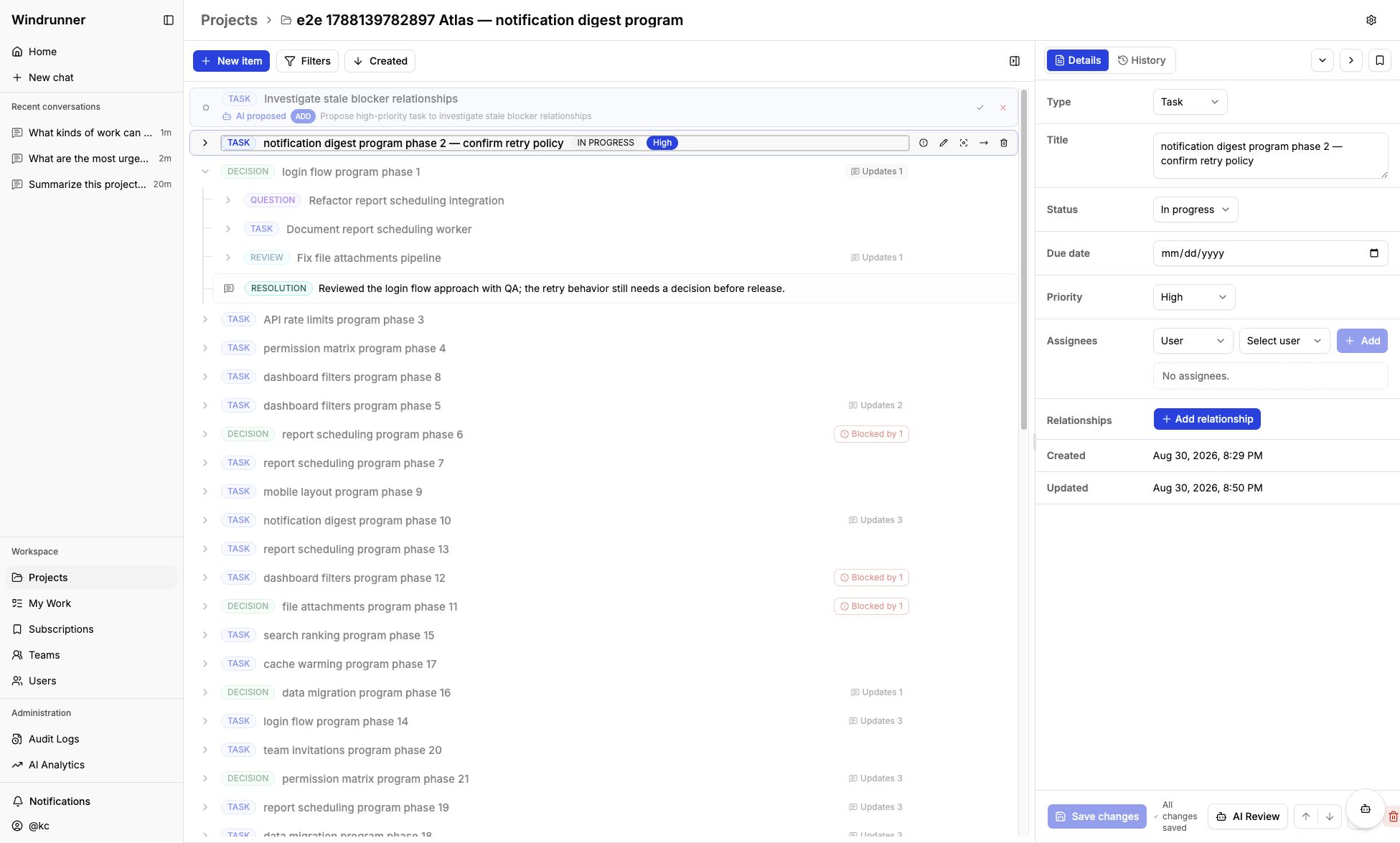
Task: Click the Save changes button
Action: [x=1097, y=816]
